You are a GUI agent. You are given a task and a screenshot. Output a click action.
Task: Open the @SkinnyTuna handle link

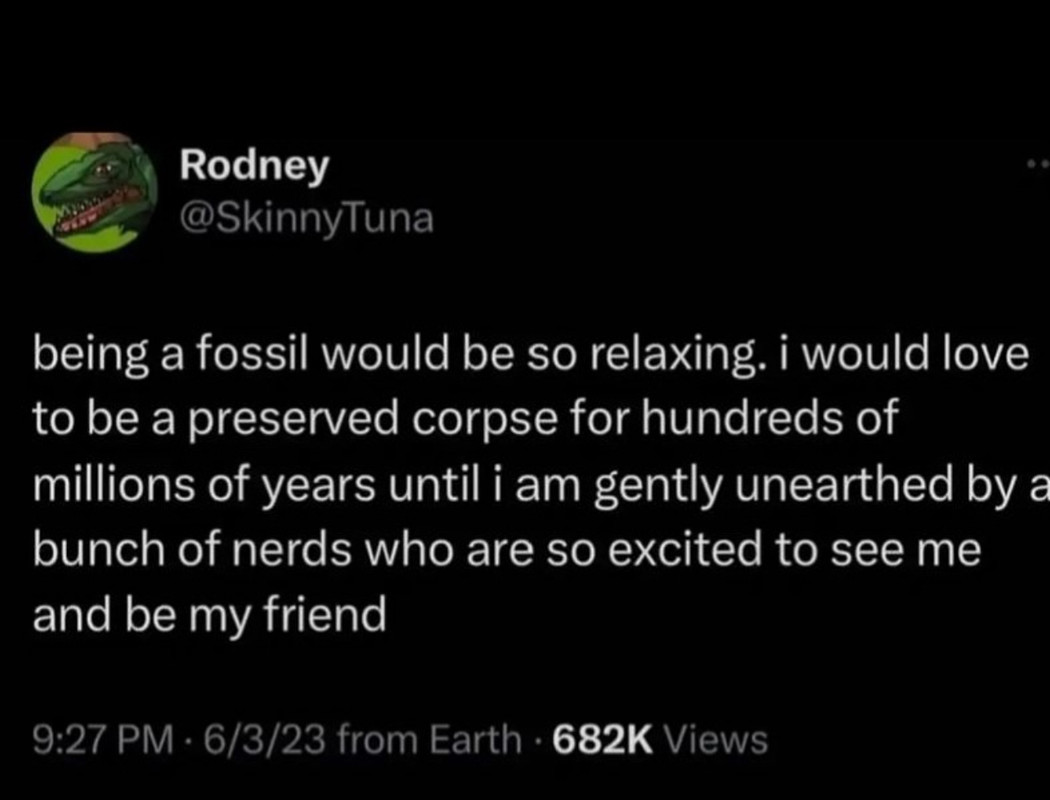coord(307,217)
